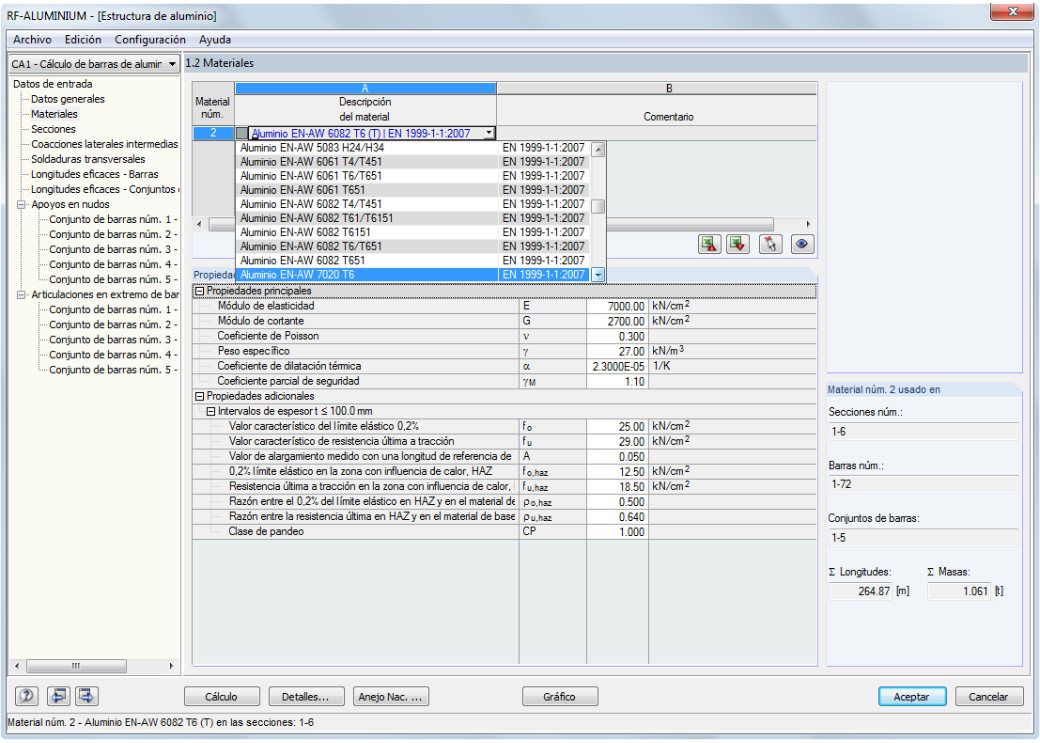Click the Peso específico value 27.00
Image resolution: width=1040 pixels, height=743 pixels.
[x=617, y=352]
